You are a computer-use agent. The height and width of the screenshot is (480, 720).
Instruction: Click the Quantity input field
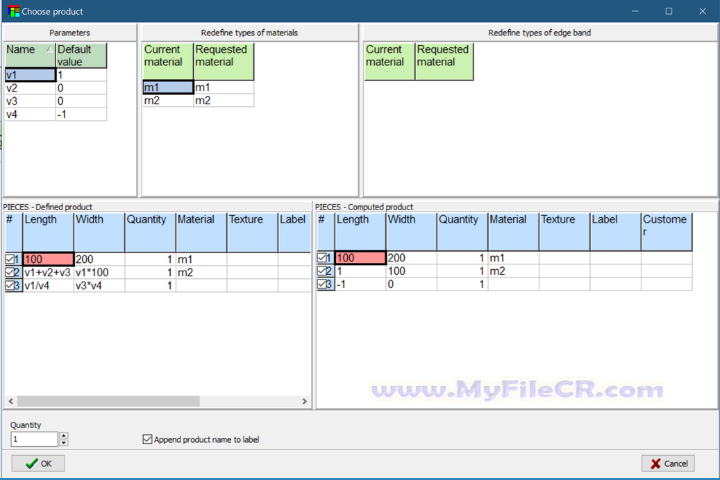[34, 439]
